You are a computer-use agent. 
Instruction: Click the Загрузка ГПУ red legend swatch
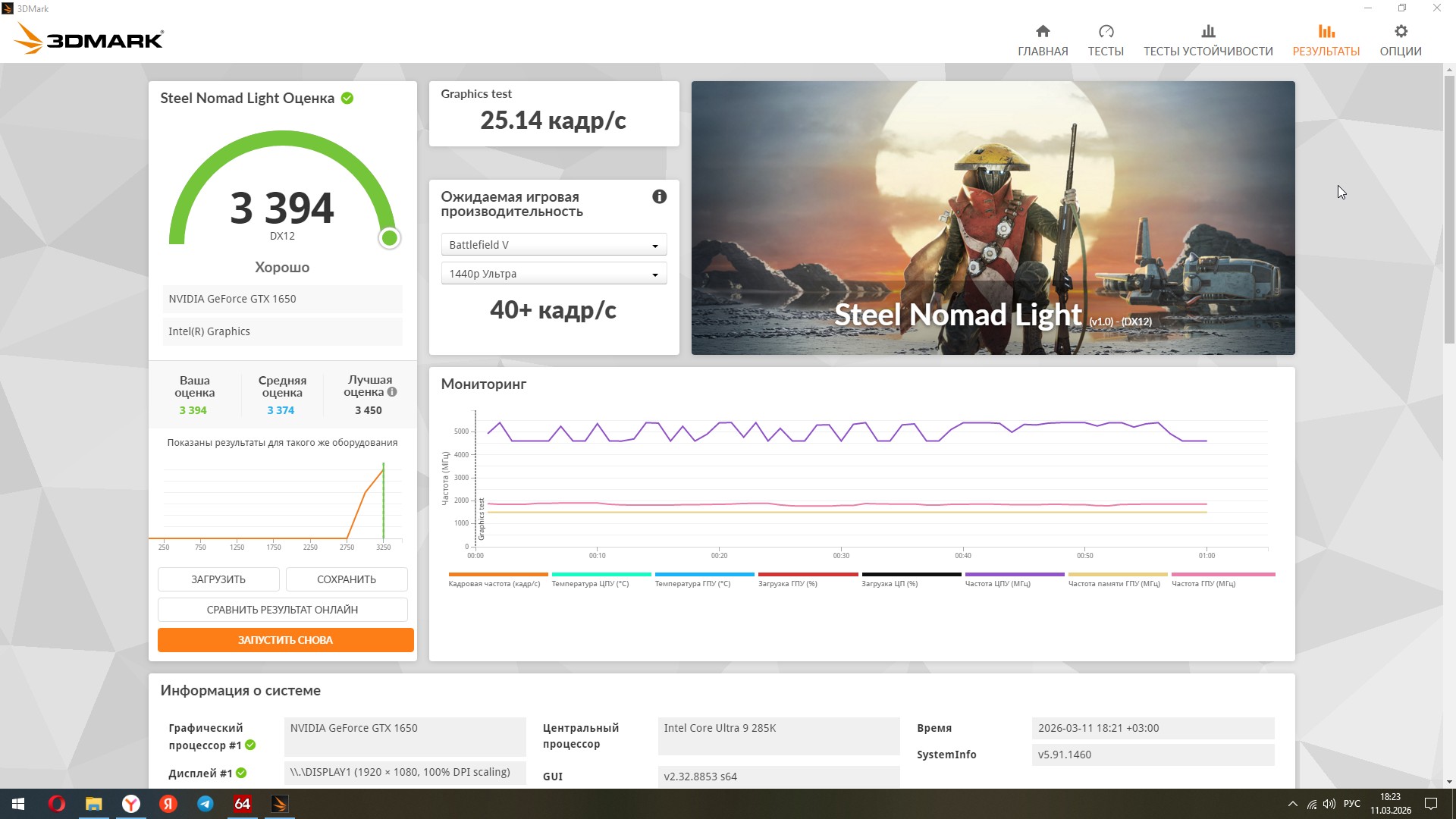pyautogui.click(x=808, y=575)
